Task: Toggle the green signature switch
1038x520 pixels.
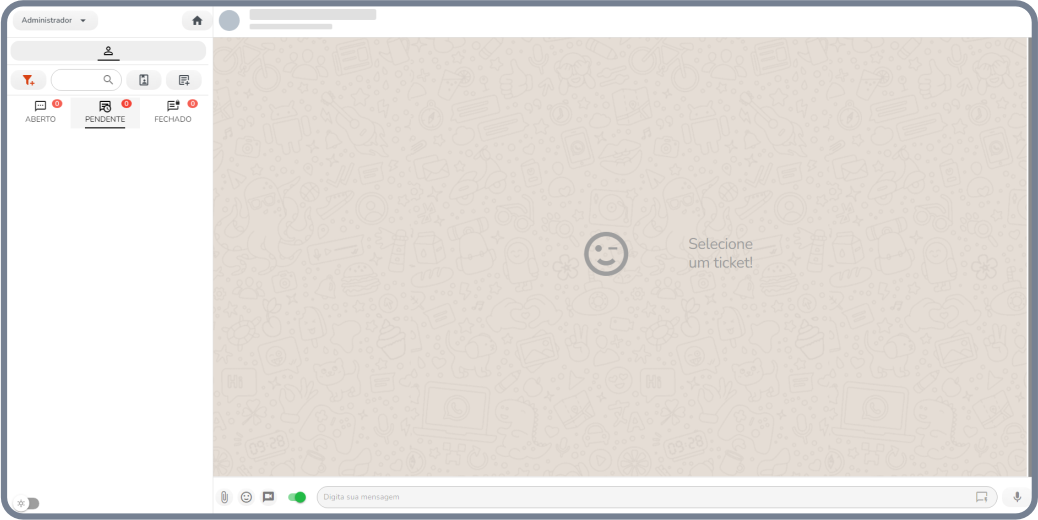Action: (297, 497)
